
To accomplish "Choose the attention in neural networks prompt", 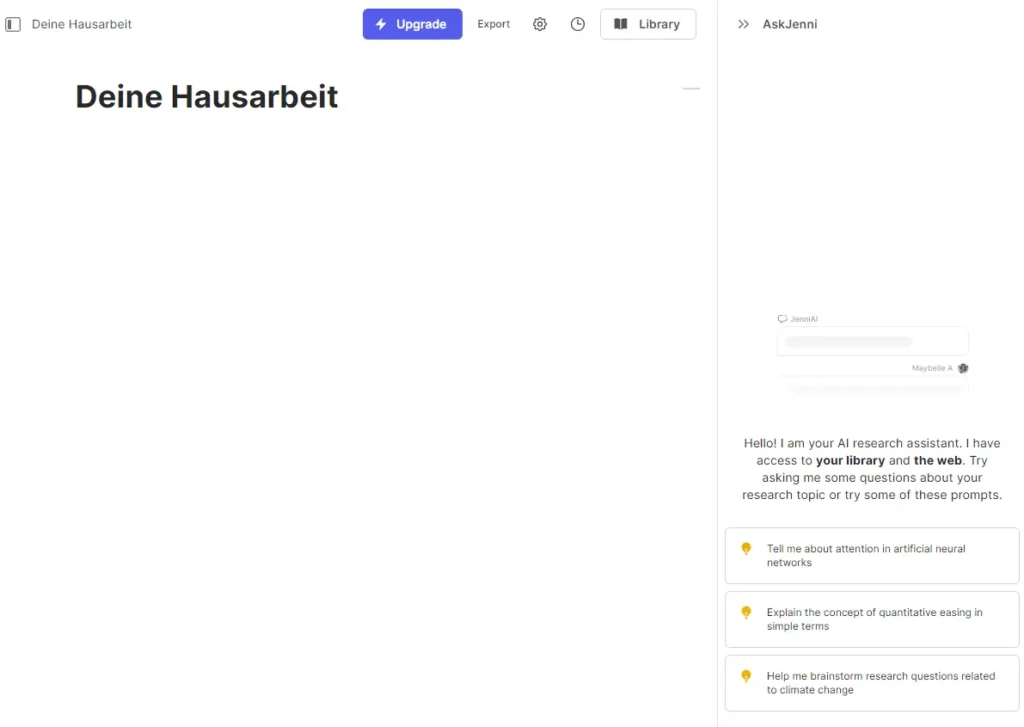I will pyautogui.click(x=872, y=556).
